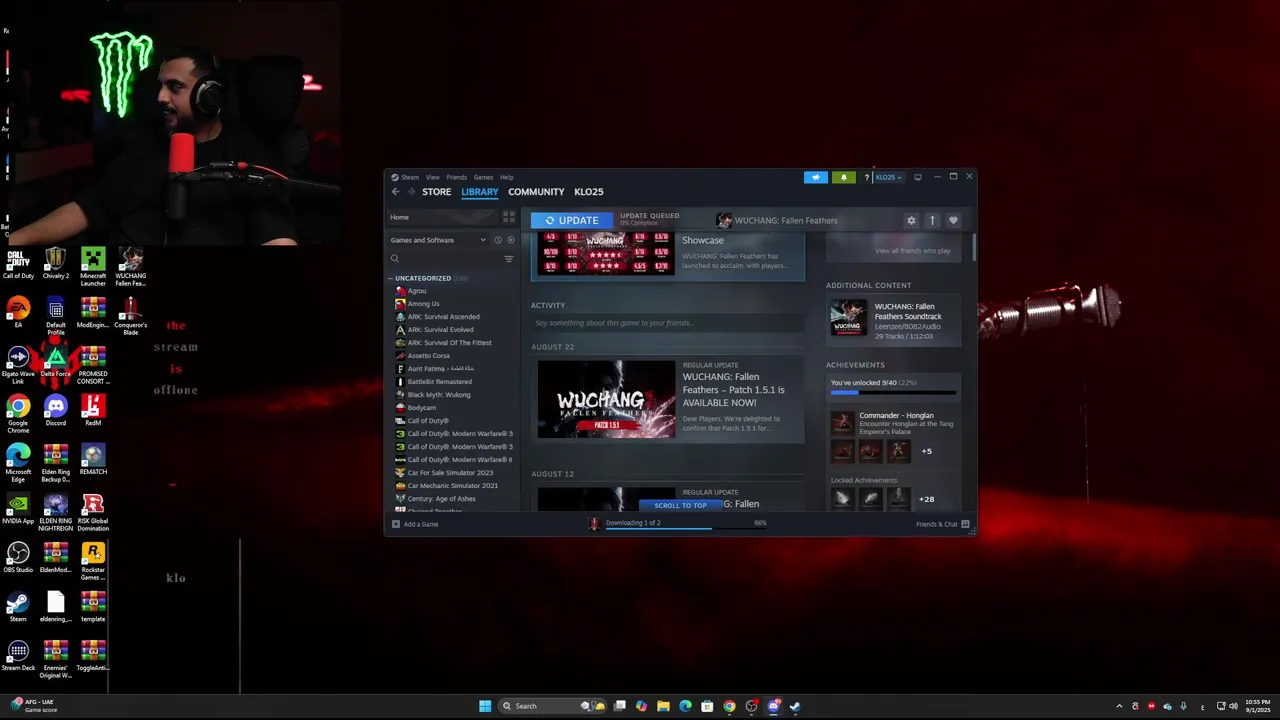Image resolution: width=1280 pixels, height=720 pixels.
Task: Click Add a Game link
Action: [x=421, y=524]
